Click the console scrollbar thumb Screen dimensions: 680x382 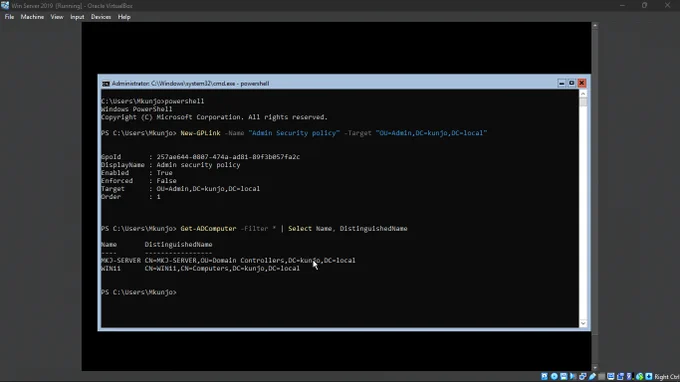click(x=583, y=102)
